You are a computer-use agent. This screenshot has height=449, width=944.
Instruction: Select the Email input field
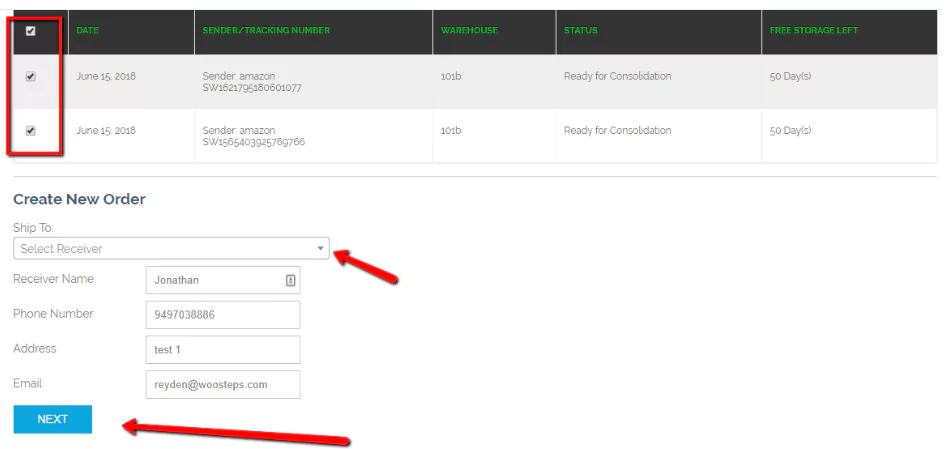[x=222, y=385]
